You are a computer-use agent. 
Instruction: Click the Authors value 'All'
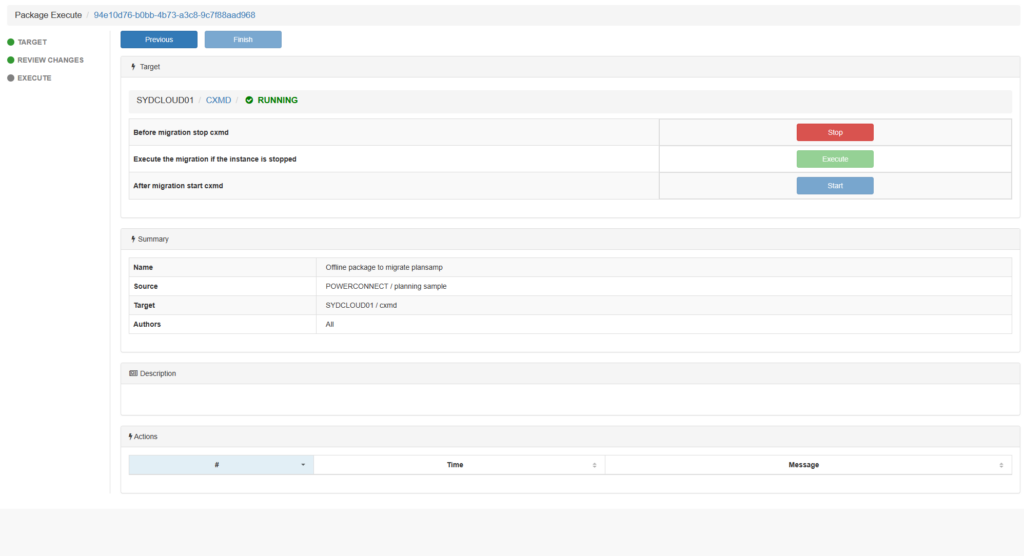point(330,324)
